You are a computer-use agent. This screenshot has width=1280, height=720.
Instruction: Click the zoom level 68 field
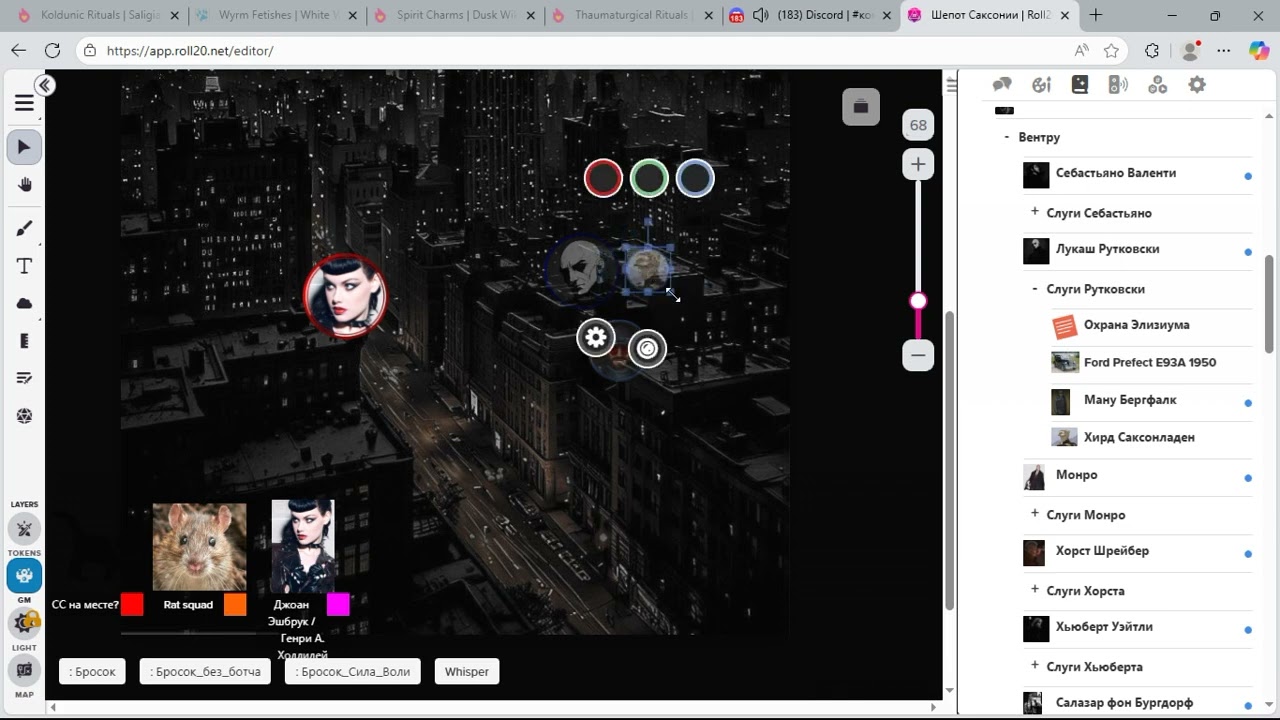click(x=918, y=125)
